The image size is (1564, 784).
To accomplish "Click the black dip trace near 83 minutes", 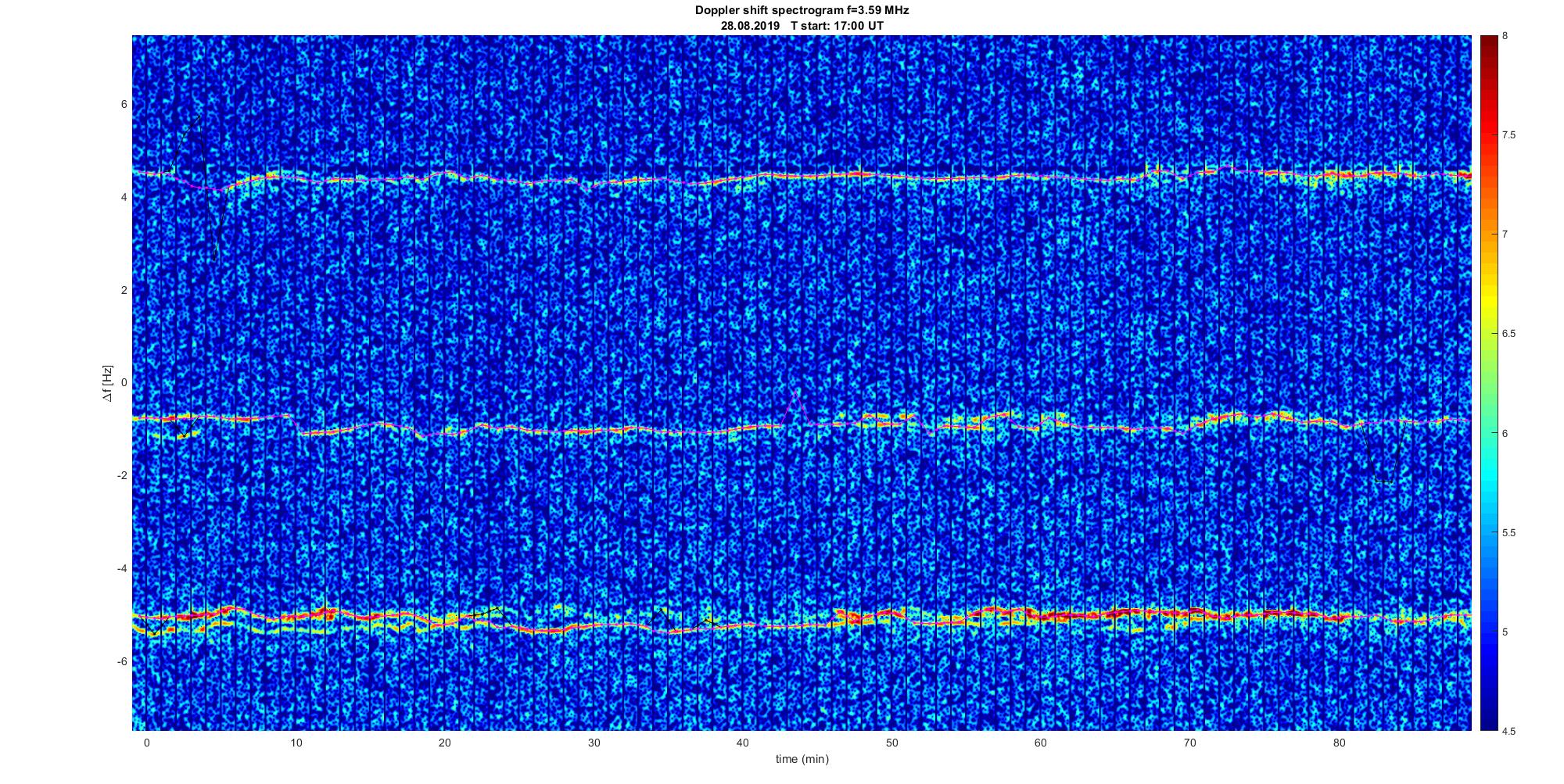I will [1384, 453].
